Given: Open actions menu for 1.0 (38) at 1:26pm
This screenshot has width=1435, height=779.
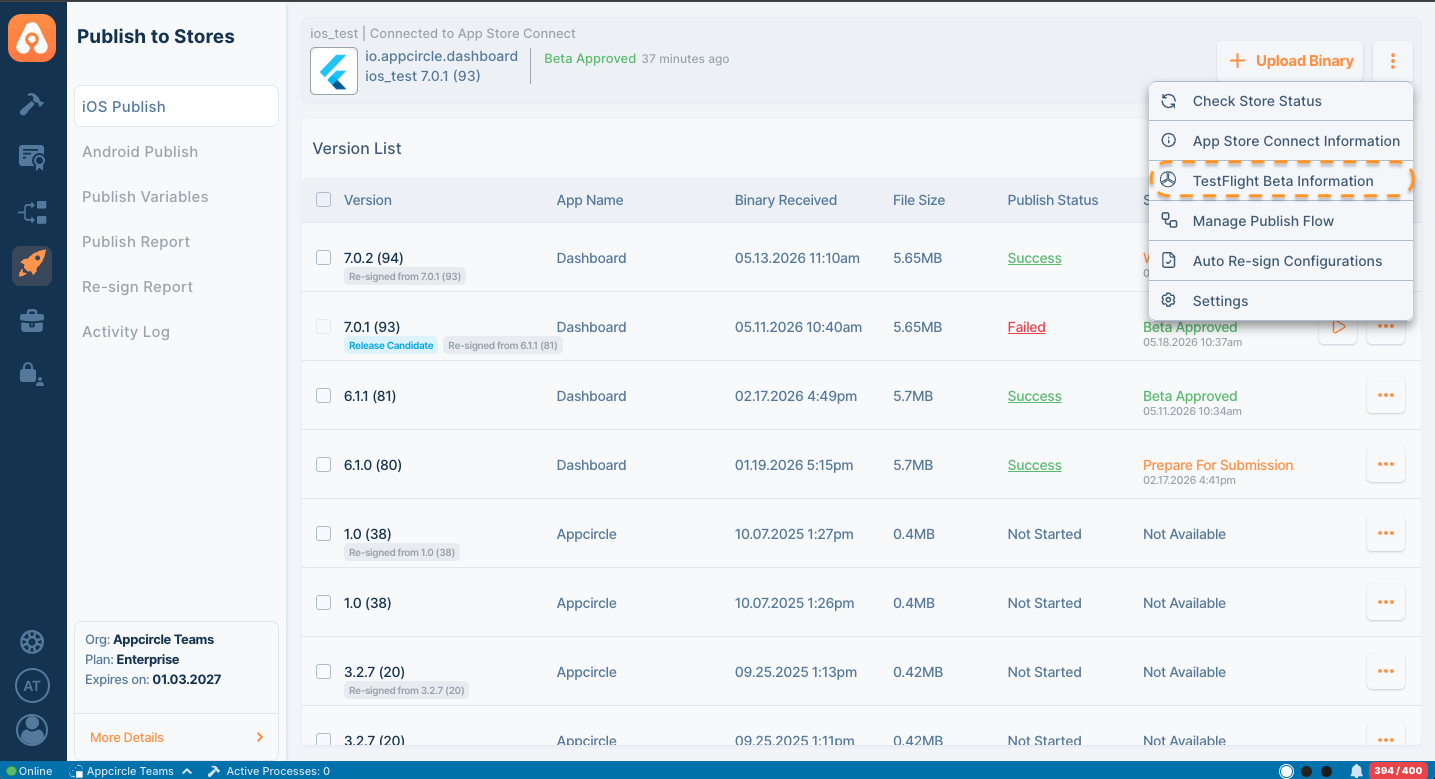Looking at the screenshot, I should pos(1386,602).
